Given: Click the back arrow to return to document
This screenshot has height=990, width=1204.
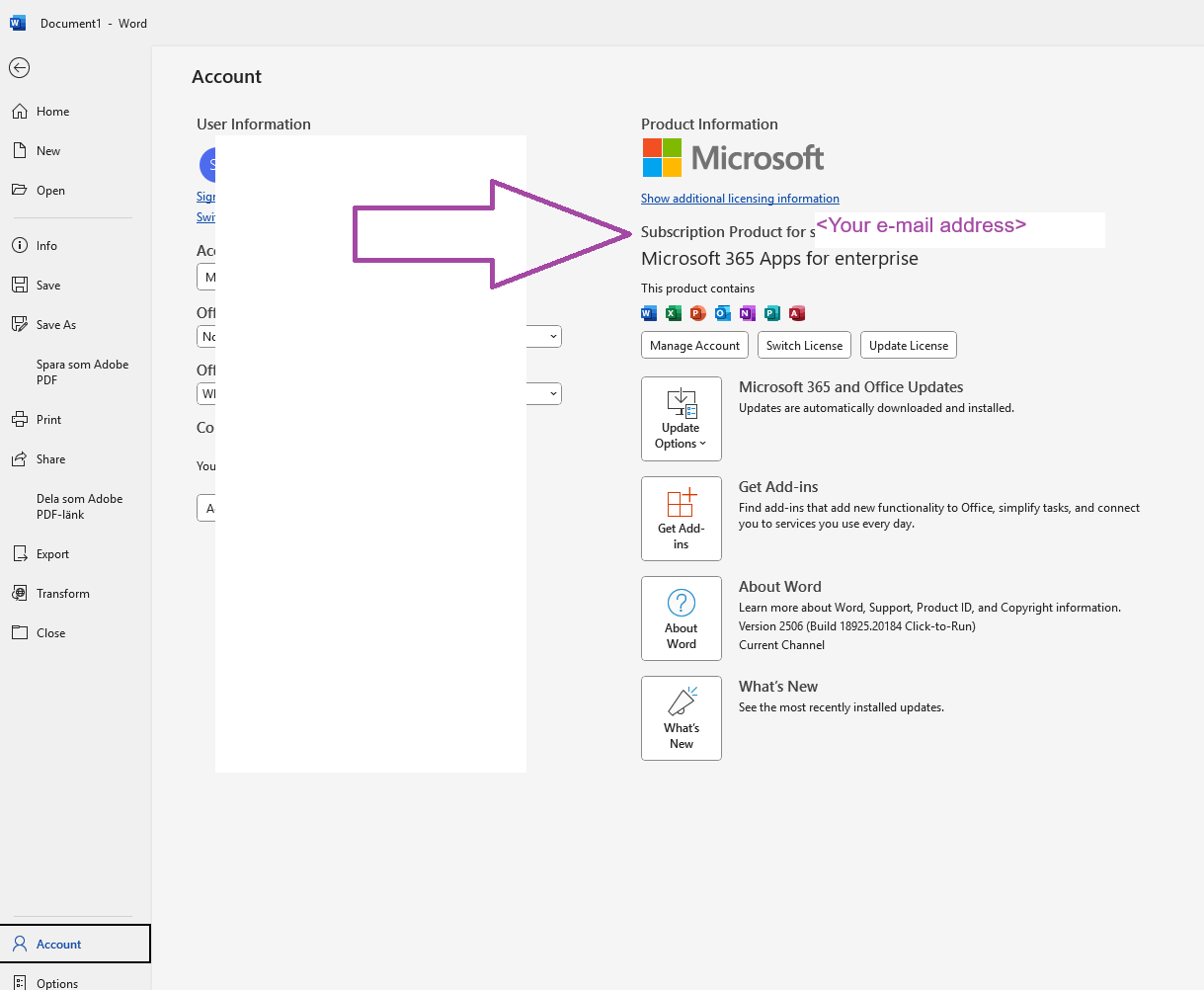Looking at the screenshot, I should click(x=19, y=67).
